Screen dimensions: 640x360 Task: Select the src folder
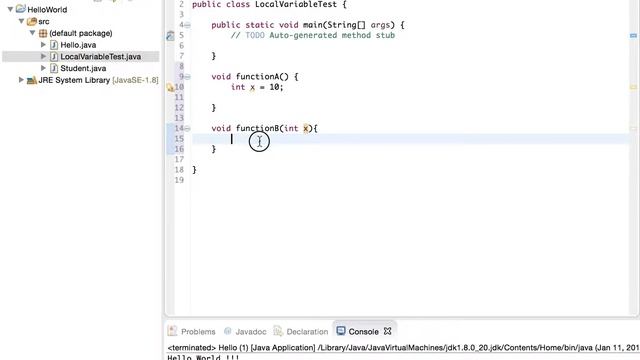(x=44, y=21)
